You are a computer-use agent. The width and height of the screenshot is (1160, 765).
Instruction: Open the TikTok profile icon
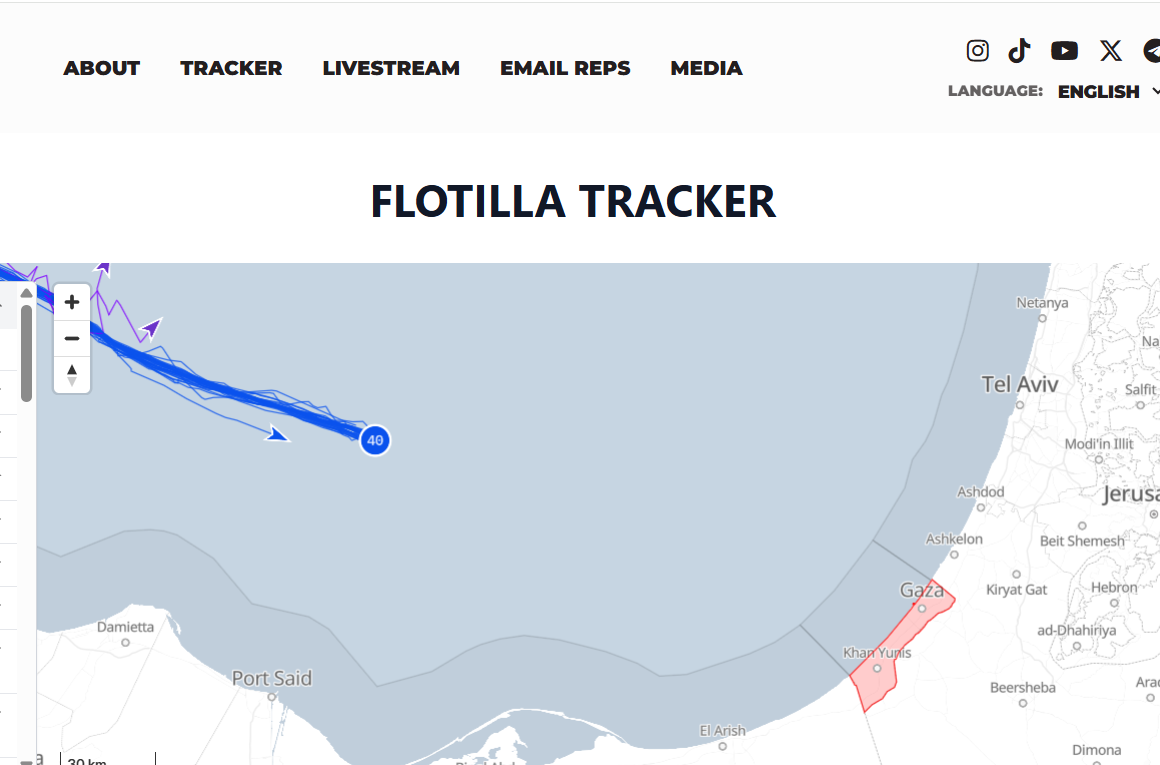(1019, 51)
